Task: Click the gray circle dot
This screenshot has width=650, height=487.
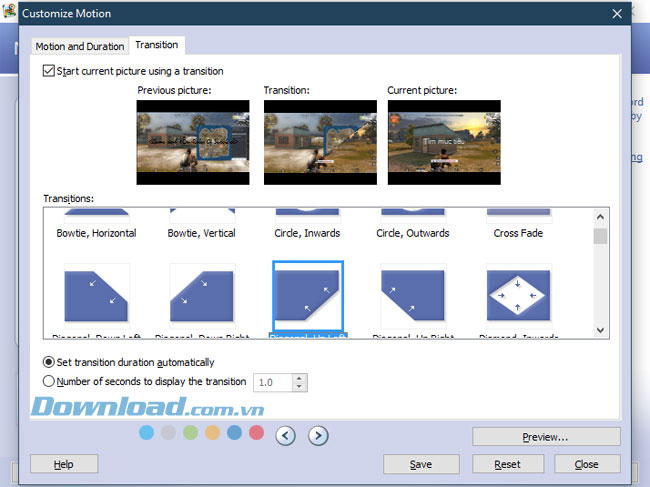Action: pos(168,433)
